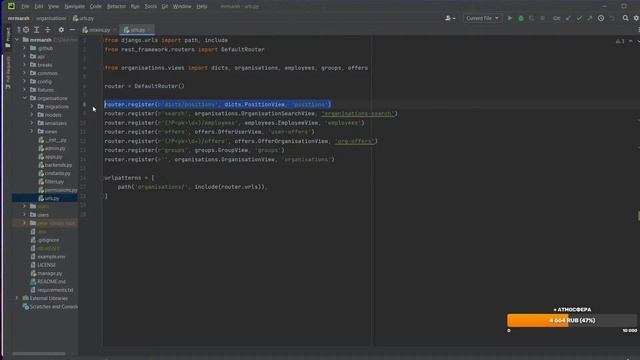The width and height of the screenshot is (640, 360).
Task: Click collapse all icon in Project panel
Action: (48, 30)
